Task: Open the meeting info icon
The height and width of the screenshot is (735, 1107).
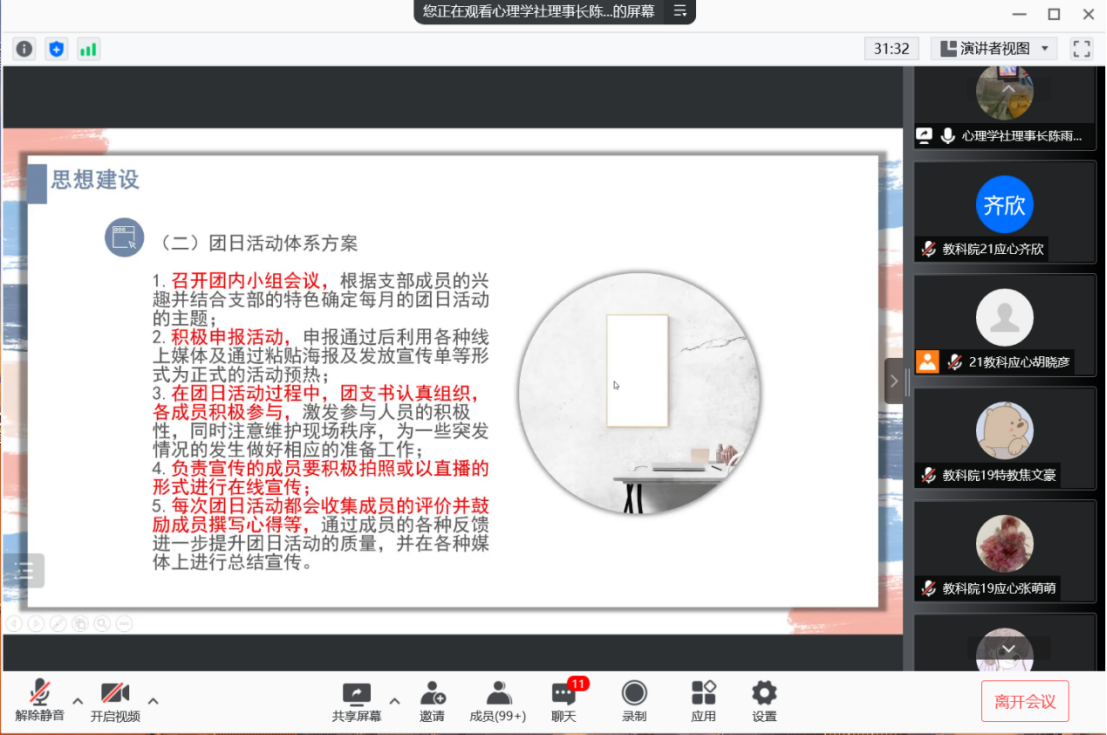Action: coord(24,49)
